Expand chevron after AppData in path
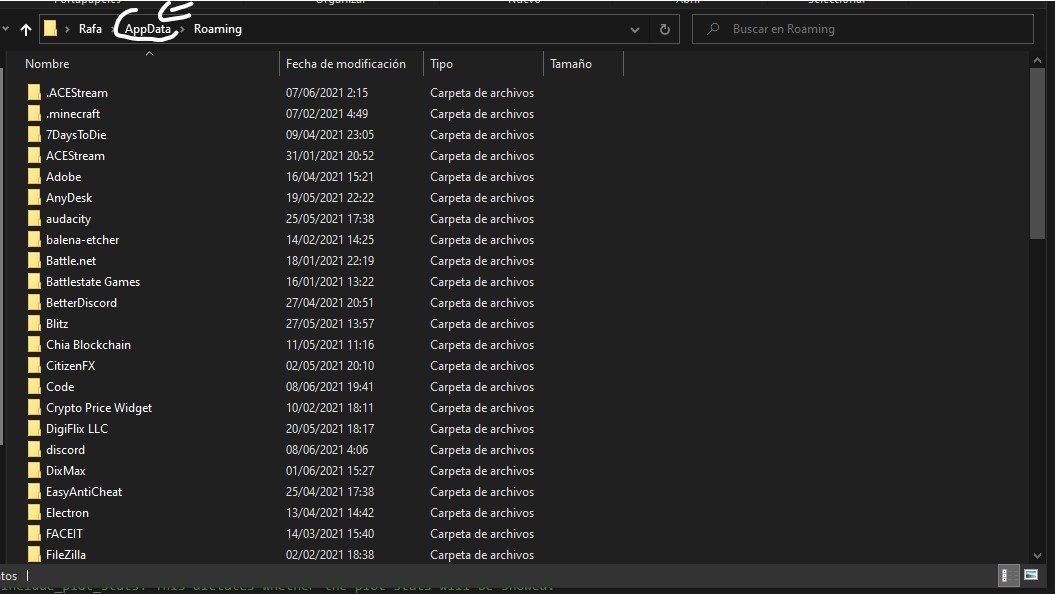The height and width of the screenshot is (594, 1055). coord(182,30)
